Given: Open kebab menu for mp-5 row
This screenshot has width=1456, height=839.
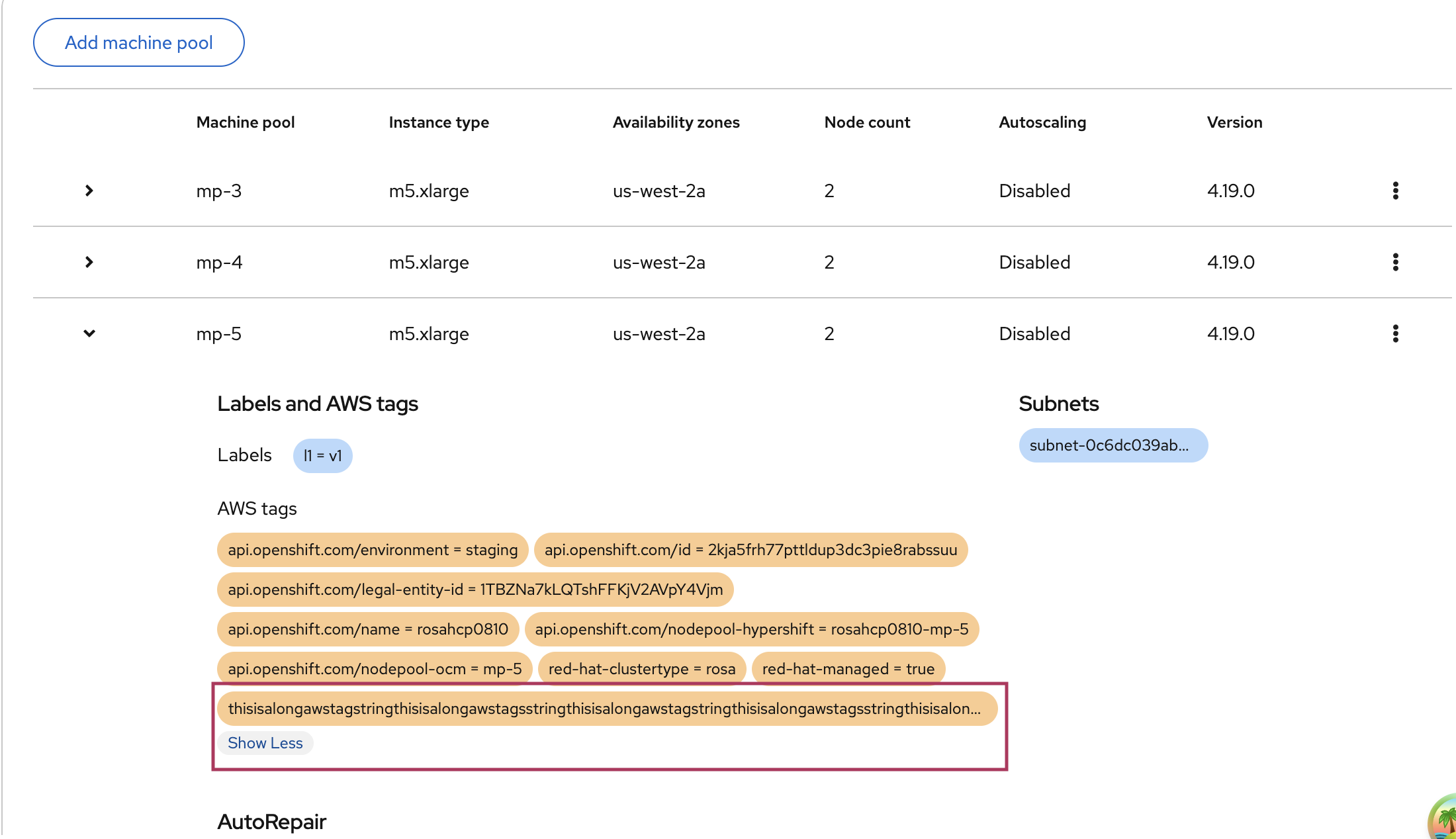Looking at the screenshot, I should click(1395, 333).
